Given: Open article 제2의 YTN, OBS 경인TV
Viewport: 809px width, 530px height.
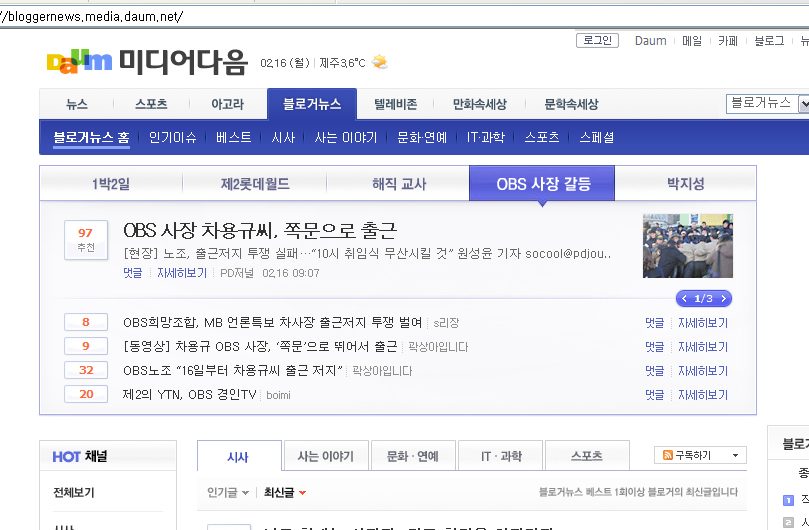Looking at the screenshot, I should pos(189,395).
